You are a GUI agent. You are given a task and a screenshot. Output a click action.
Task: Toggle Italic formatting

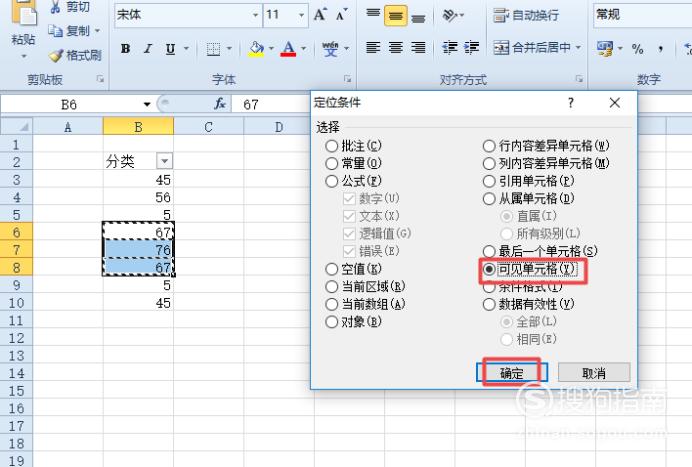click(148, 49)
